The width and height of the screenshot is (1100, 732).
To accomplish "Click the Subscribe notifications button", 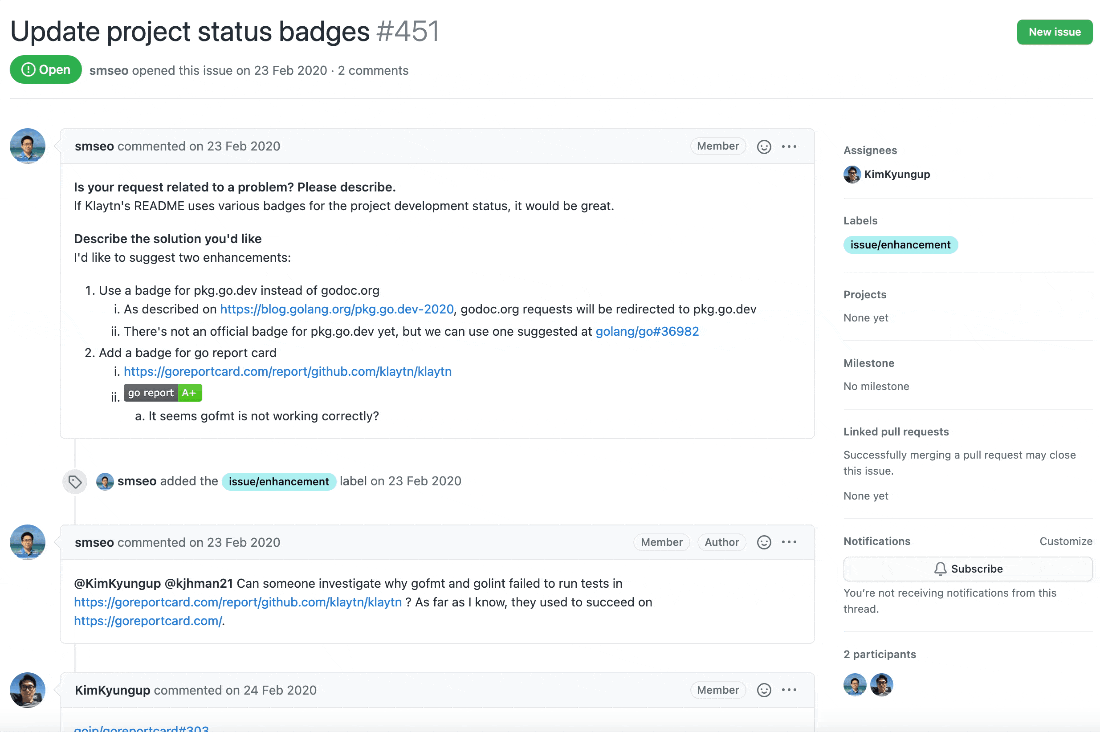I will click(x=967, y=569).
